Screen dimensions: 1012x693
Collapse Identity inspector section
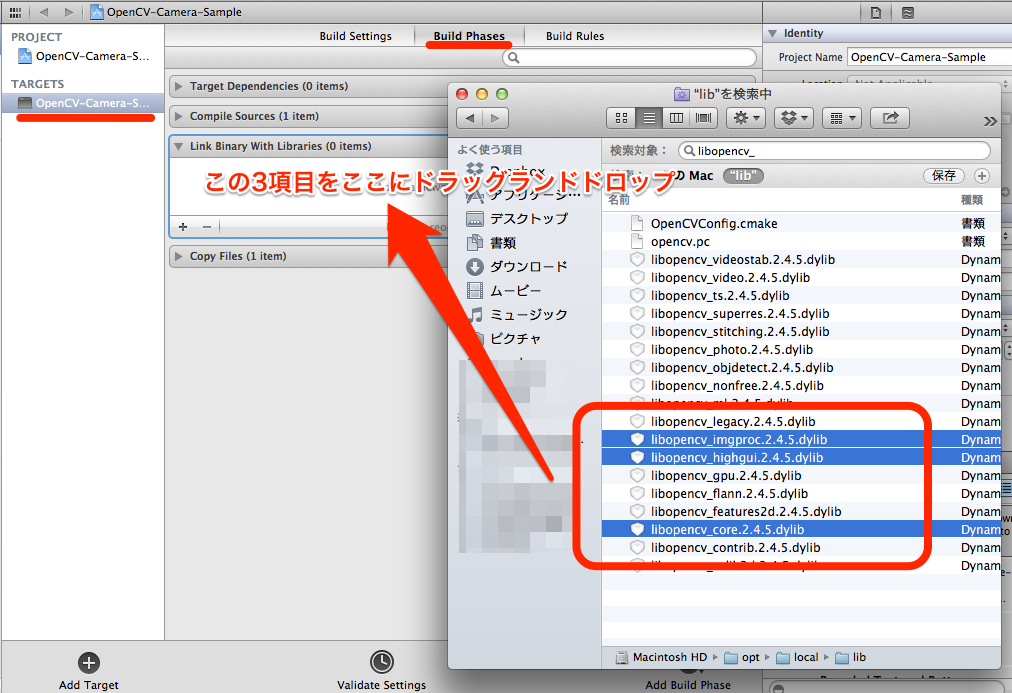[773, 33]
